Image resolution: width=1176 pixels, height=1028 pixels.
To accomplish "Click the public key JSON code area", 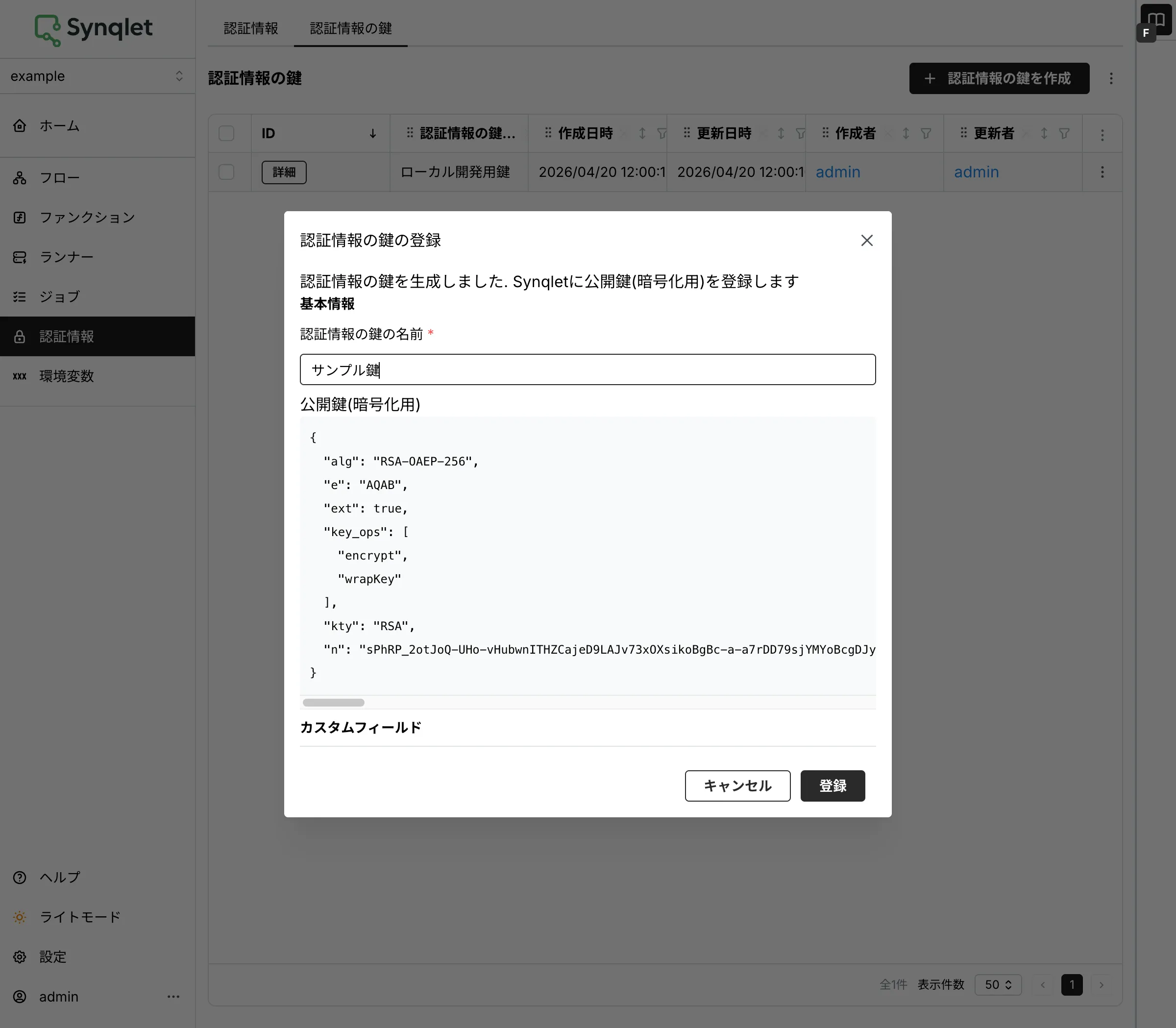I will tap(588, 555).
